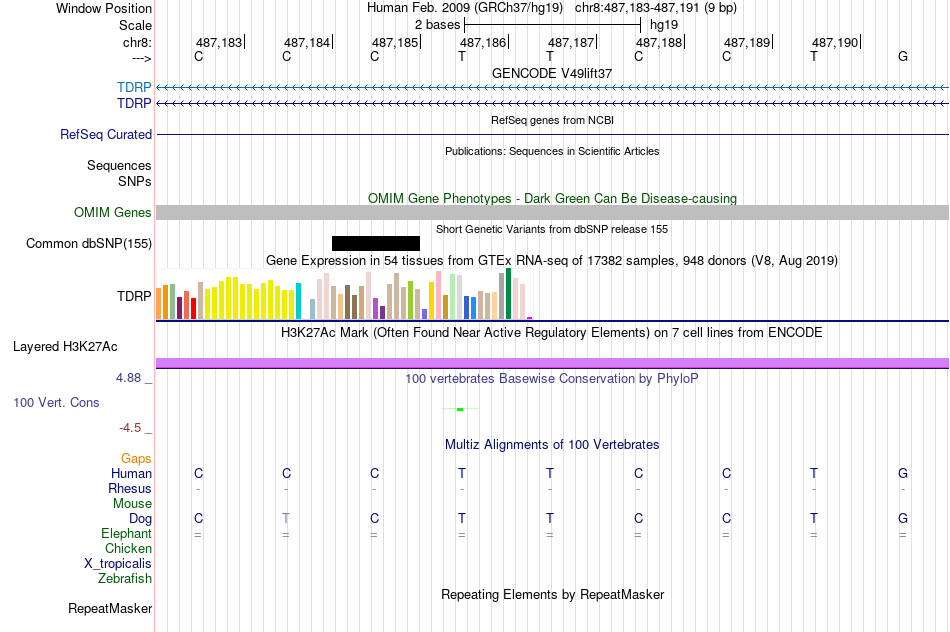Click the H3K27Ac Mark track title

point(552,333)
